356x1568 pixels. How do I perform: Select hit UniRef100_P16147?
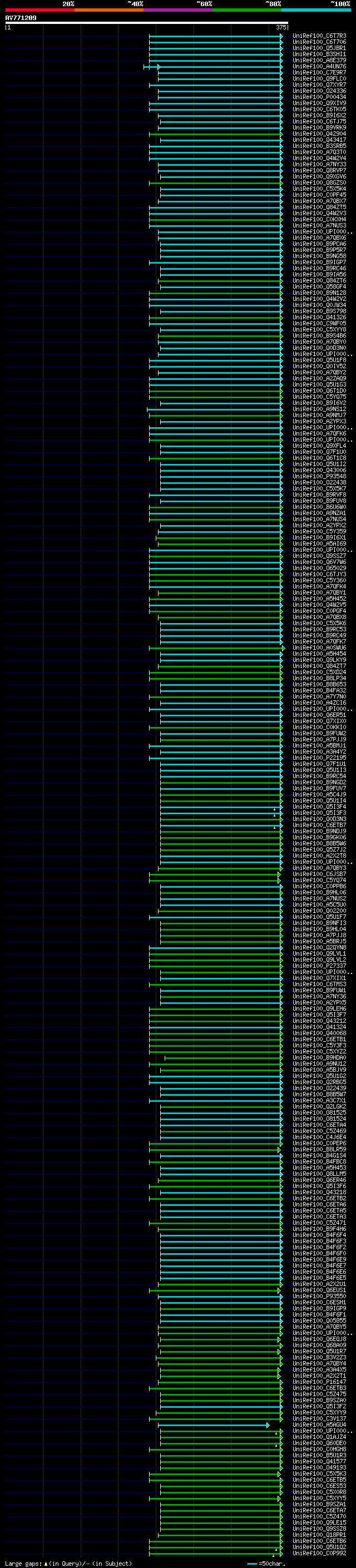click(319, 1382)
